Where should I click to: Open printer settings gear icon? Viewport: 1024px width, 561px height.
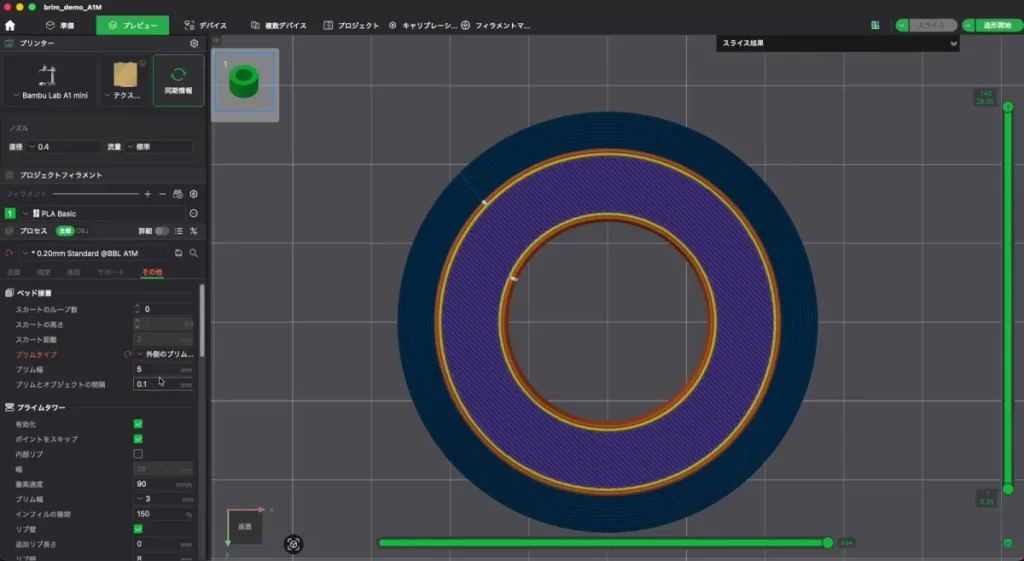194,43
